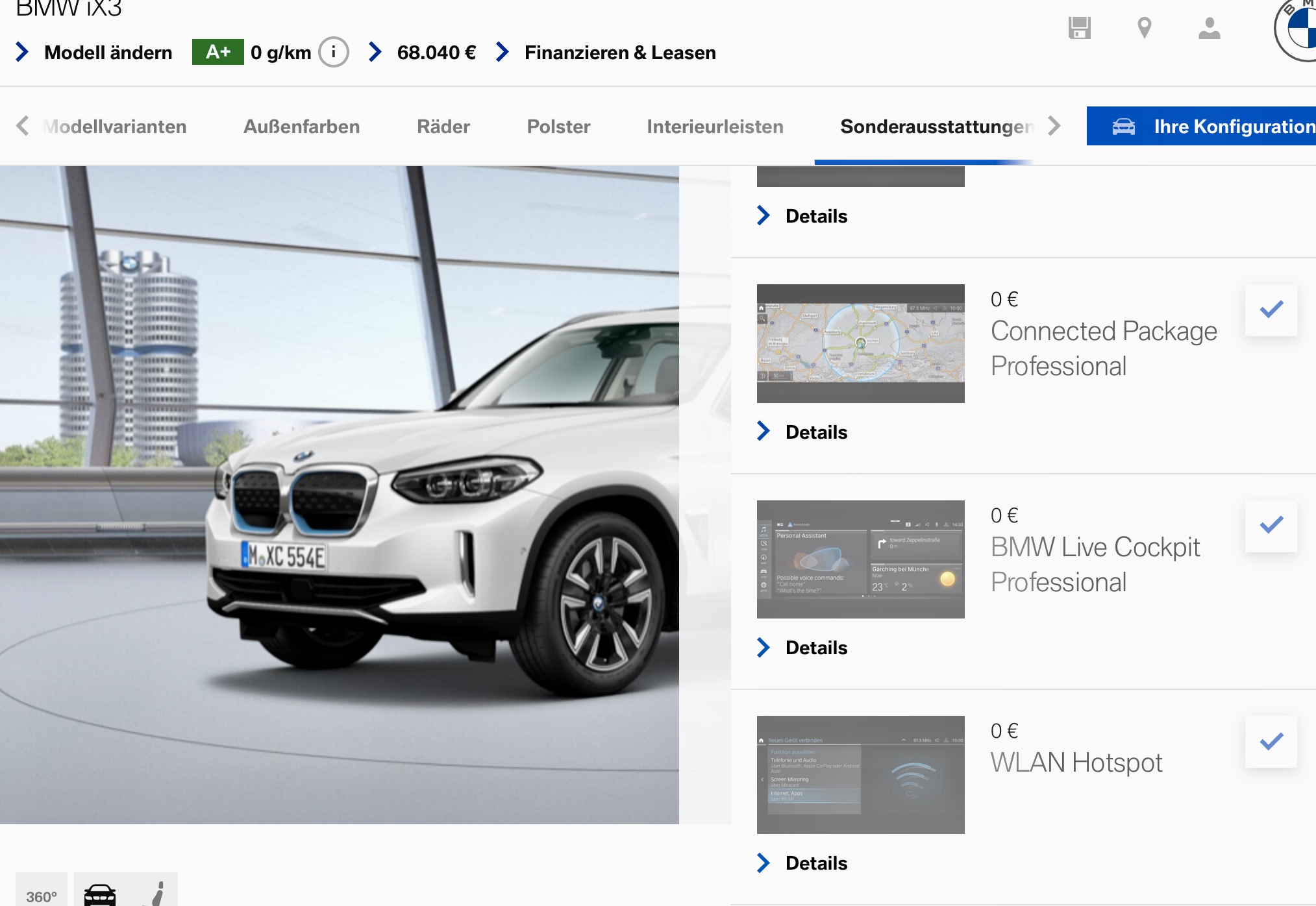Click the Connected Package Professional title
Image resolution: width=1316 pixels, height=906 pixels.
click(x=1104, y=349)
